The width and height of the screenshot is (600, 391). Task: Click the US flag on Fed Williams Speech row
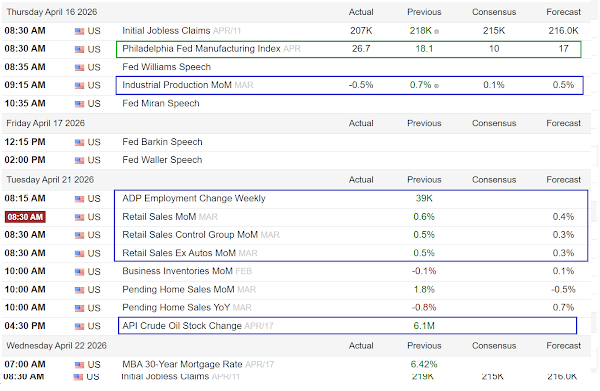tap(79, 67)
